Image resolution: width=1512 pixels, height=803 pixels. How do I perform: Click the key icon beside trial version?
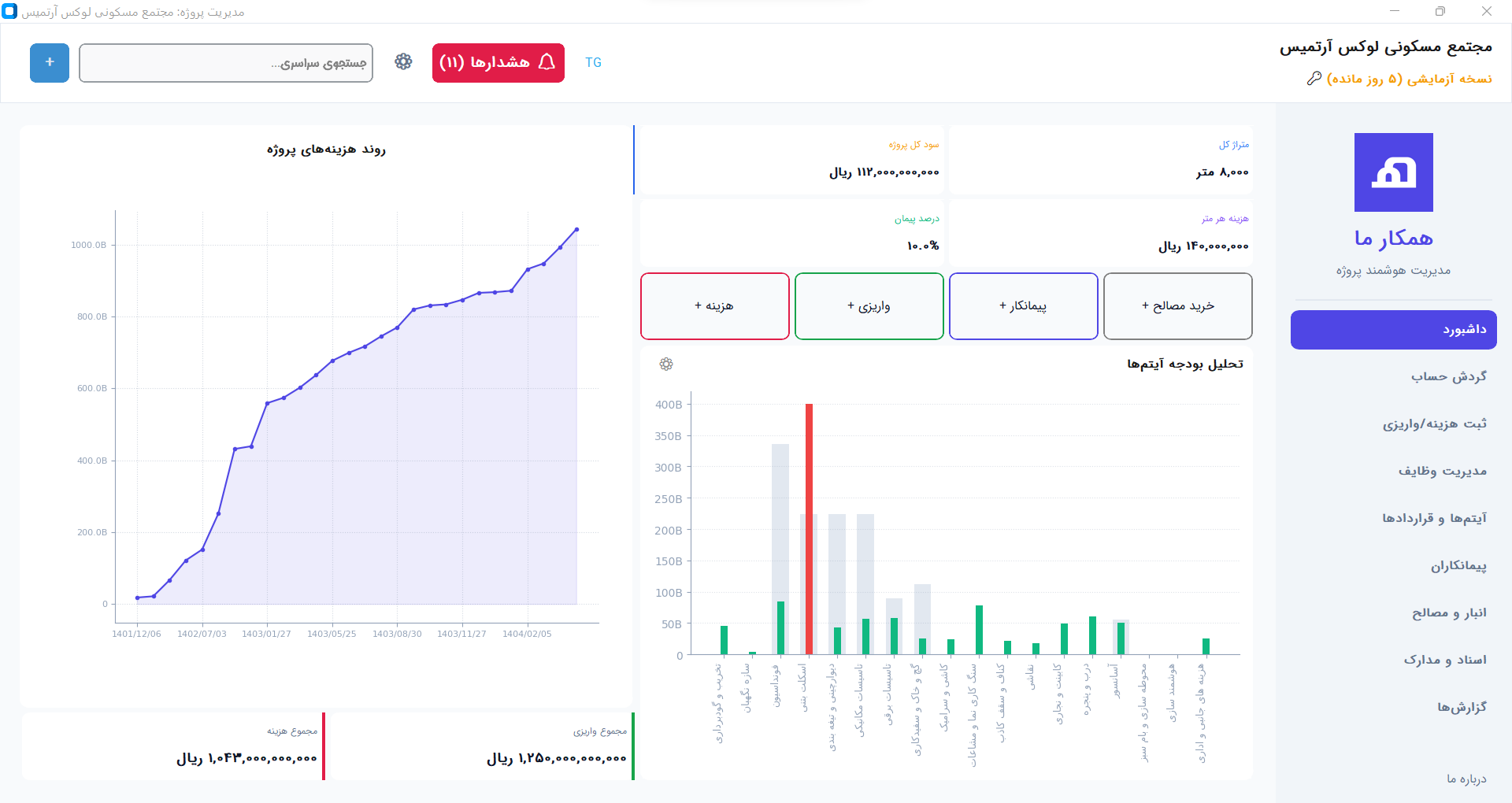click(1314, 79)
